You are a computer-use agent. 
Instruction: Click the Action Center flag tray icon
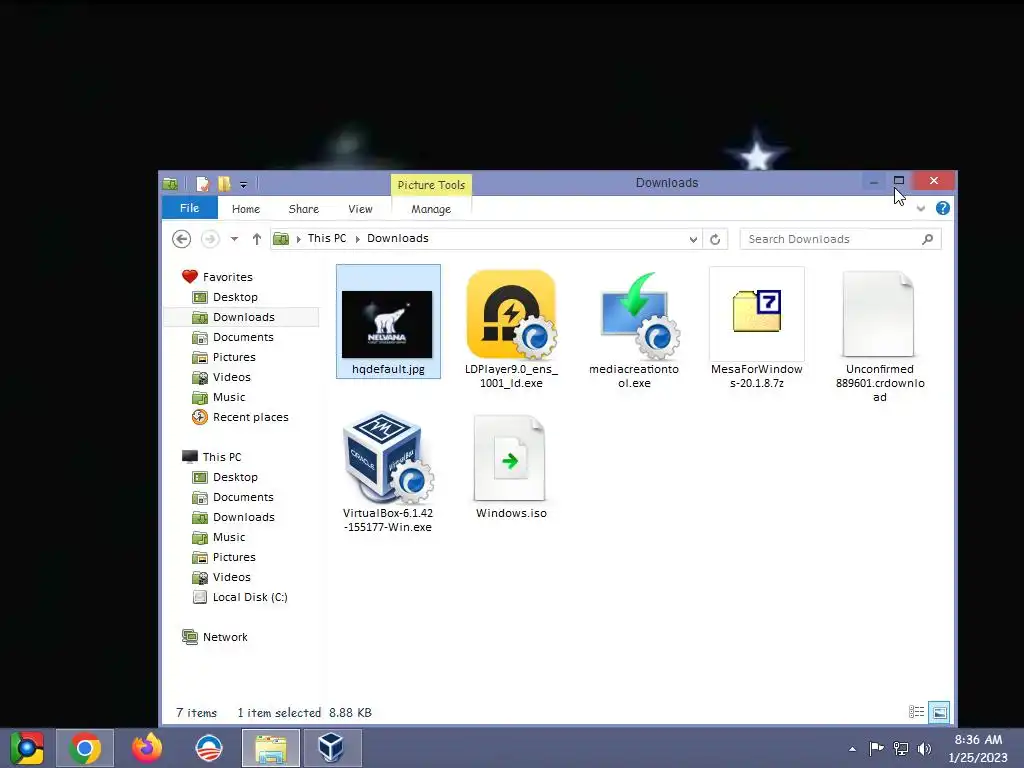pyautogui.click(x=876, y=748)
